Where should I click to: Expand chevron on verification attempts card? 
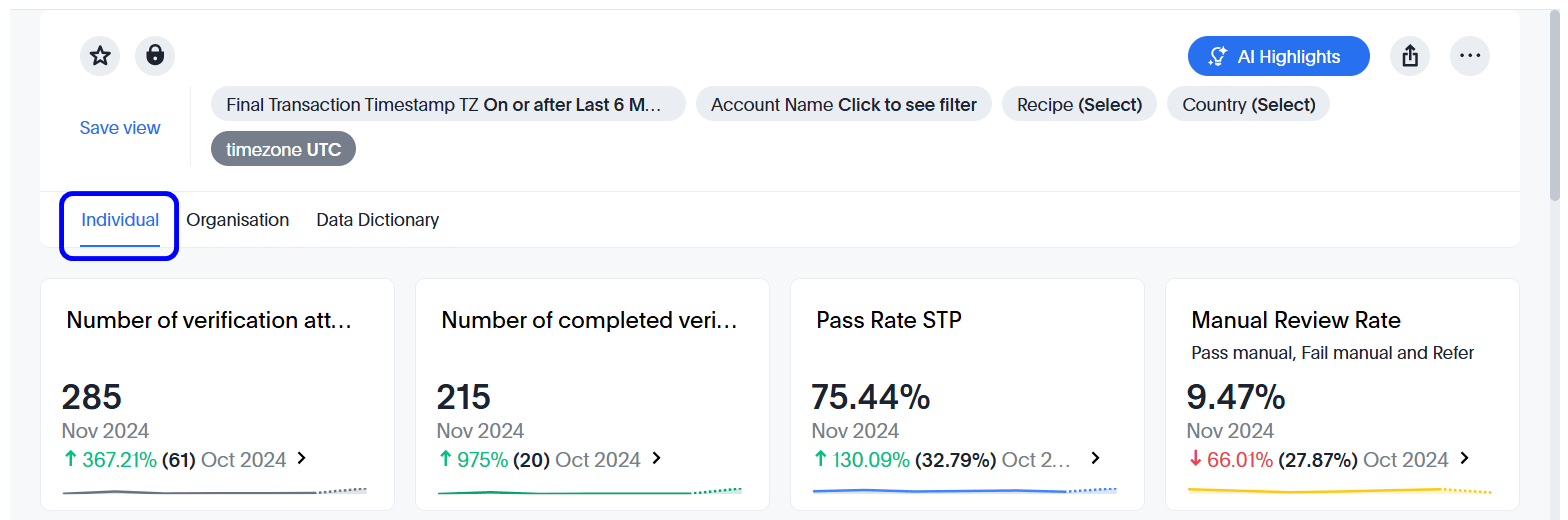click(302, 459)
